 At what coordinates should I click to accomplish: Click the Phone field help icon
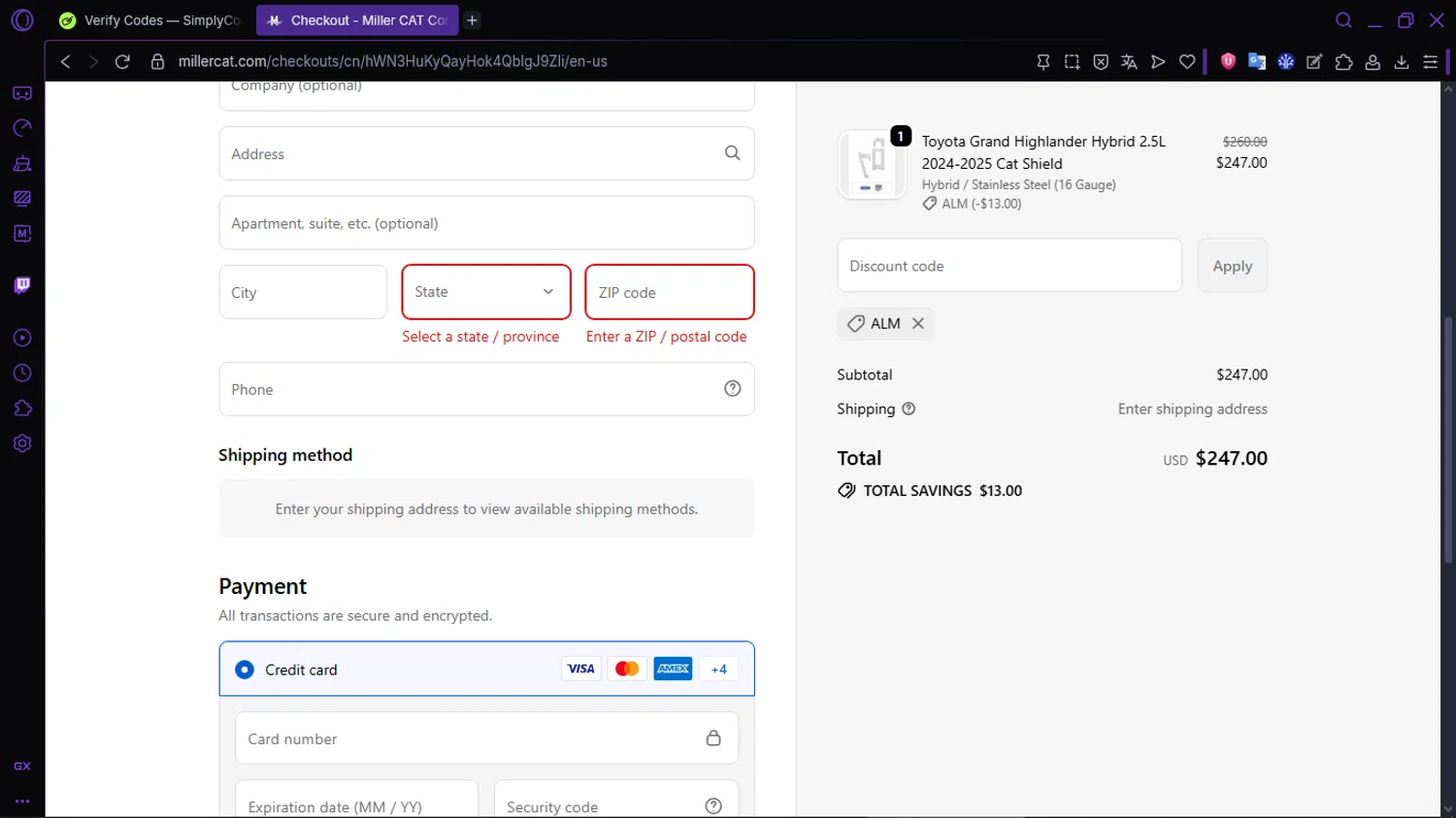(733, 388)
